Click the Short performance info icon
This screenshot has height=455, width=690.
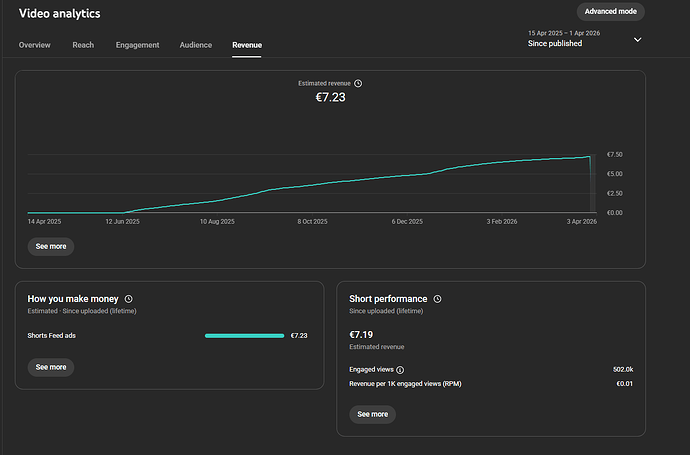(437, 299)
